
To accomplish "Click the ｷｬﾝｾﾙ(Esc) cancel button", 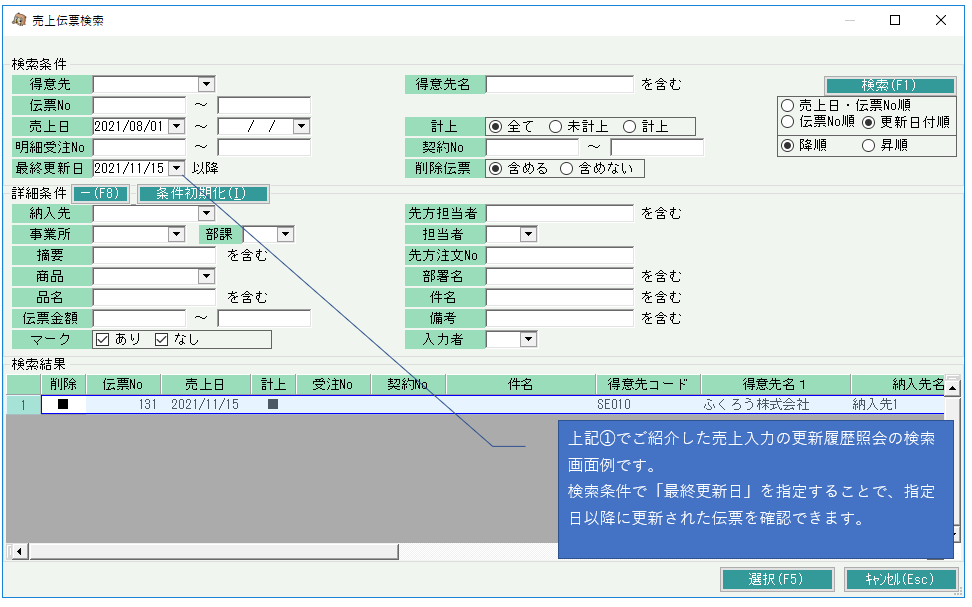I will tap(894, 579).
